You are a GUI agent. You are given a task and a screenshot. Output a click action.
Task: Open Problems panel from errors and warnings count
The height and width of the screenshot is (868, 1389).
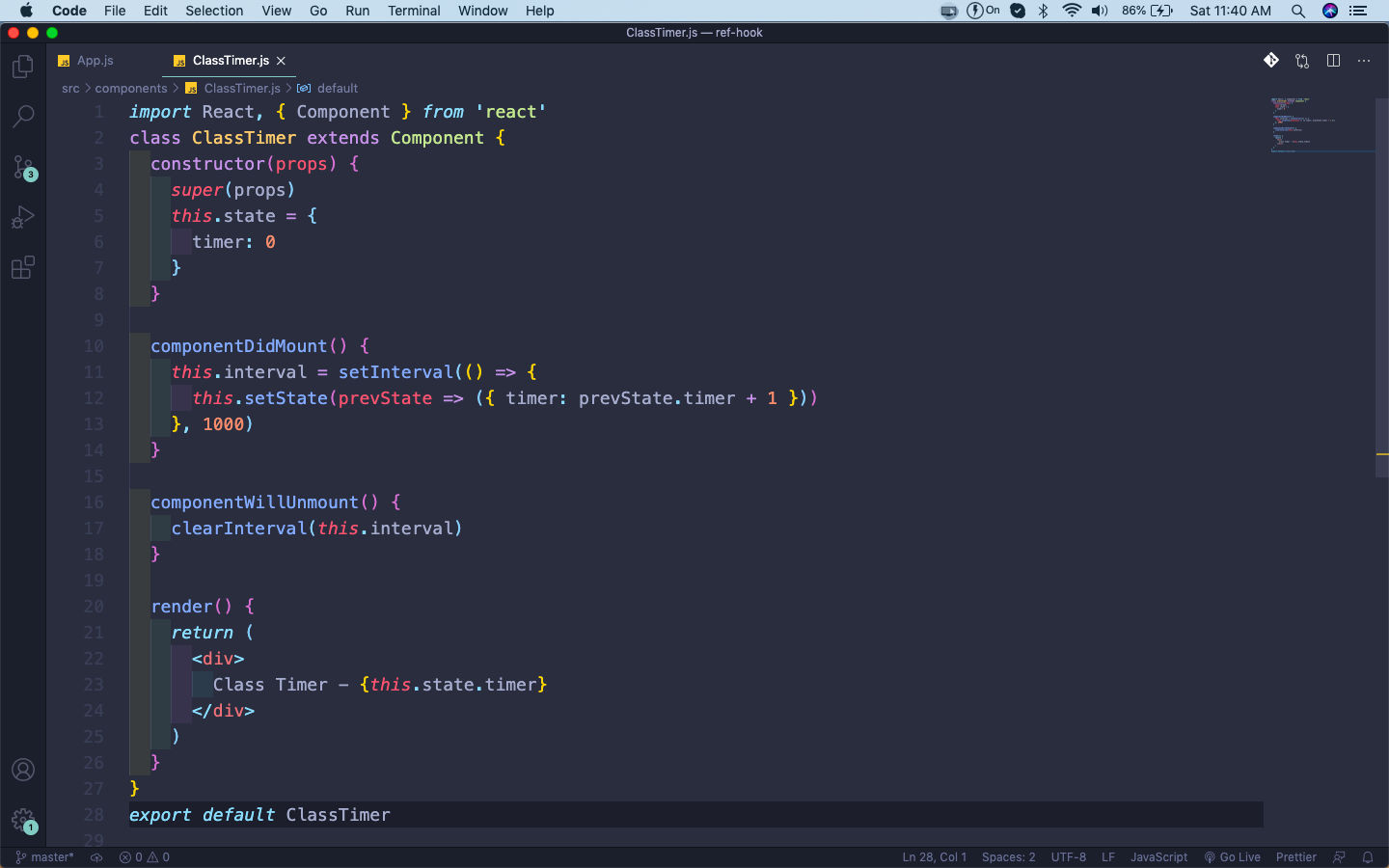pyautogui.click(x=145, y=856)
